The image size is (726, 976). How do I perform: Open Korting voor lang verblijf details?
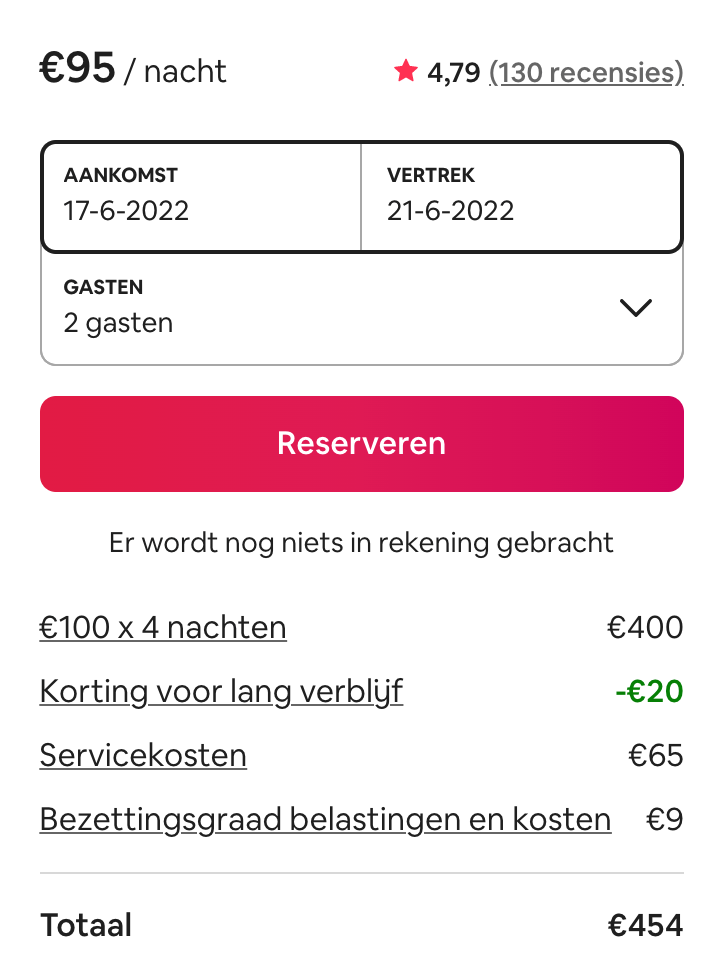(x=221, y=692)
